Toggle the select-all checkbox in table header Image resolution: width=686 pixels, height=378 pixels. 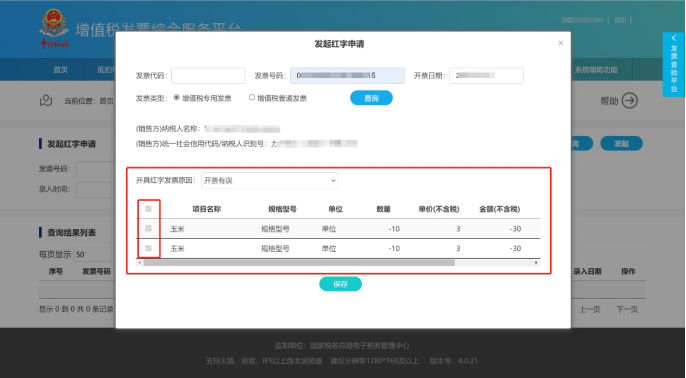[x=148, y=209]
